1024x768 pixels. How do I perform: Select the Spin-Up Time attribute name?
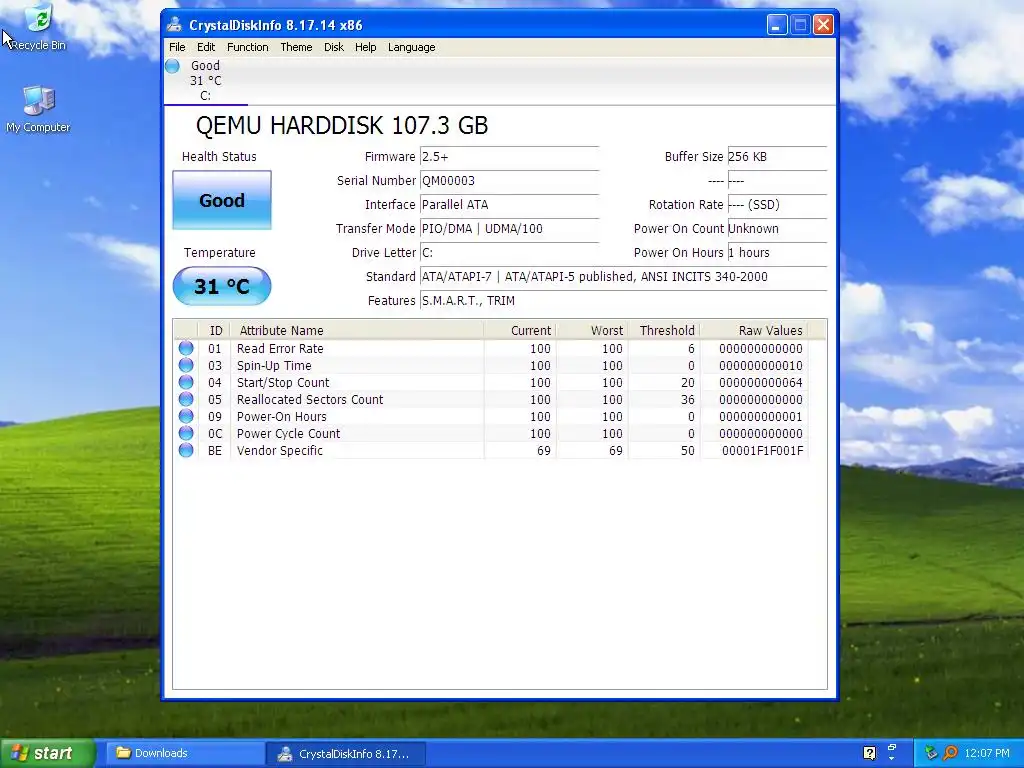point(274,366)
